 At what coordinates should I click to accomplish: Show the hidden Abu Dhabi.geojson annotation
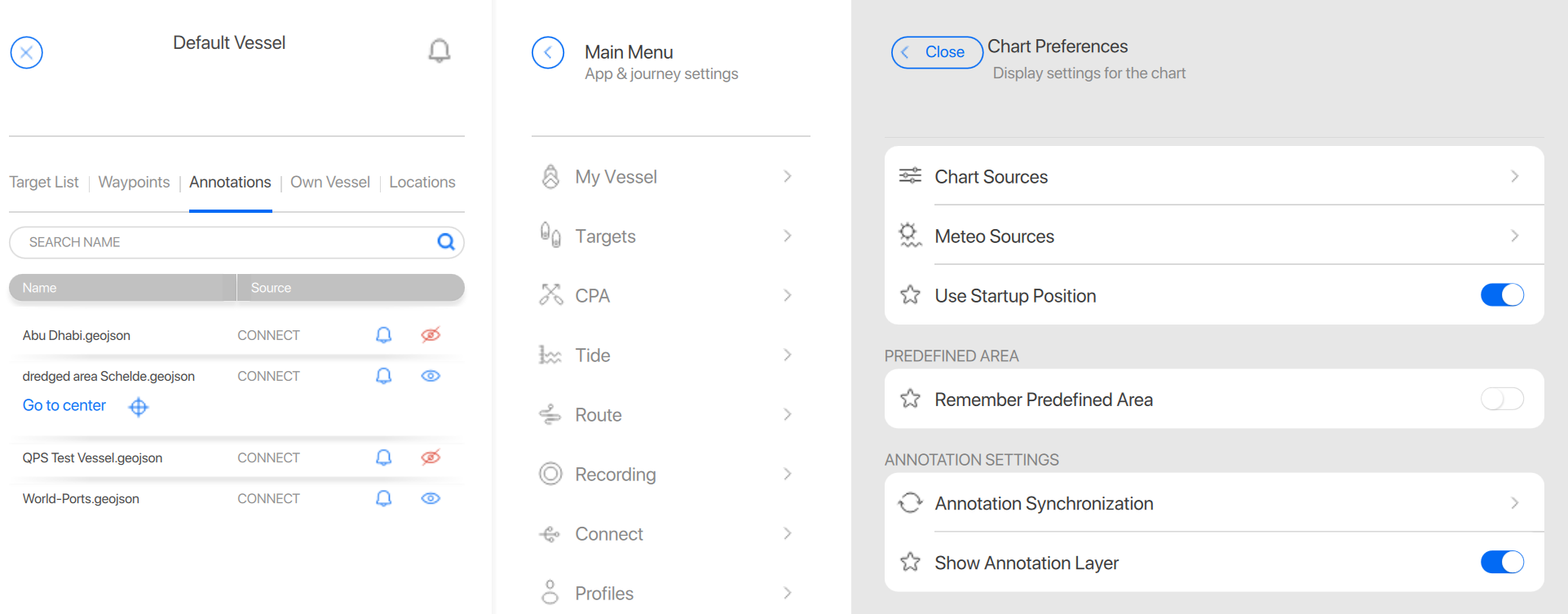tap(431, 335)
